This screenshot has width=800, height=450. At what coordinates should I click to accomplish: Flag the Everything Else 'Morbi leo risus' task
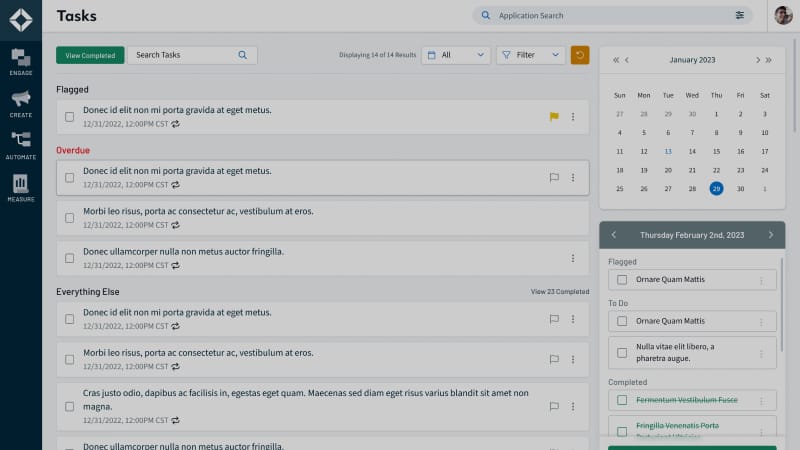(554, 360)
